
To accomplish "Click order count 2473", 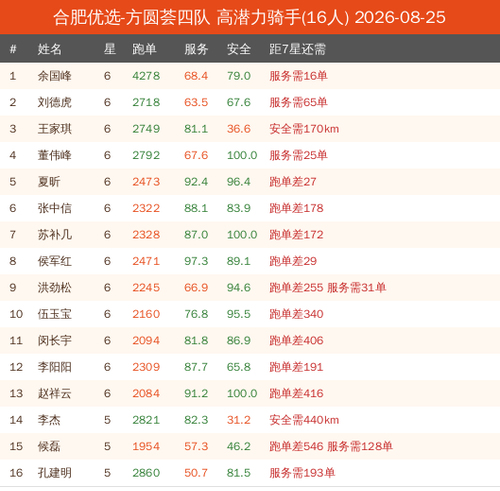I will (x=146, y=182).
